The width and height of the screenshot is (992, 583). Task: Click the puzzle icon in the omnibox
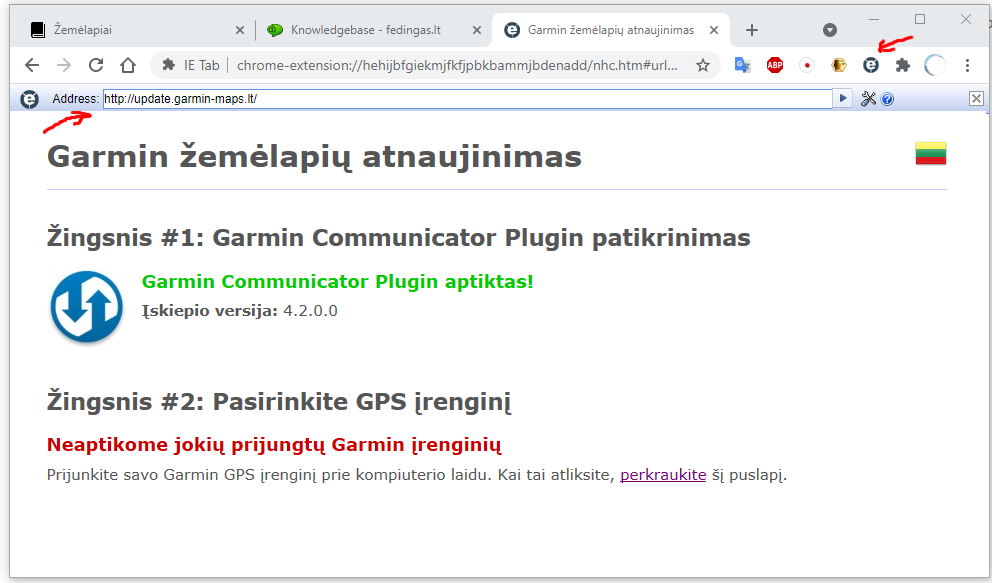pyautogui.click(x=168, y=65)
